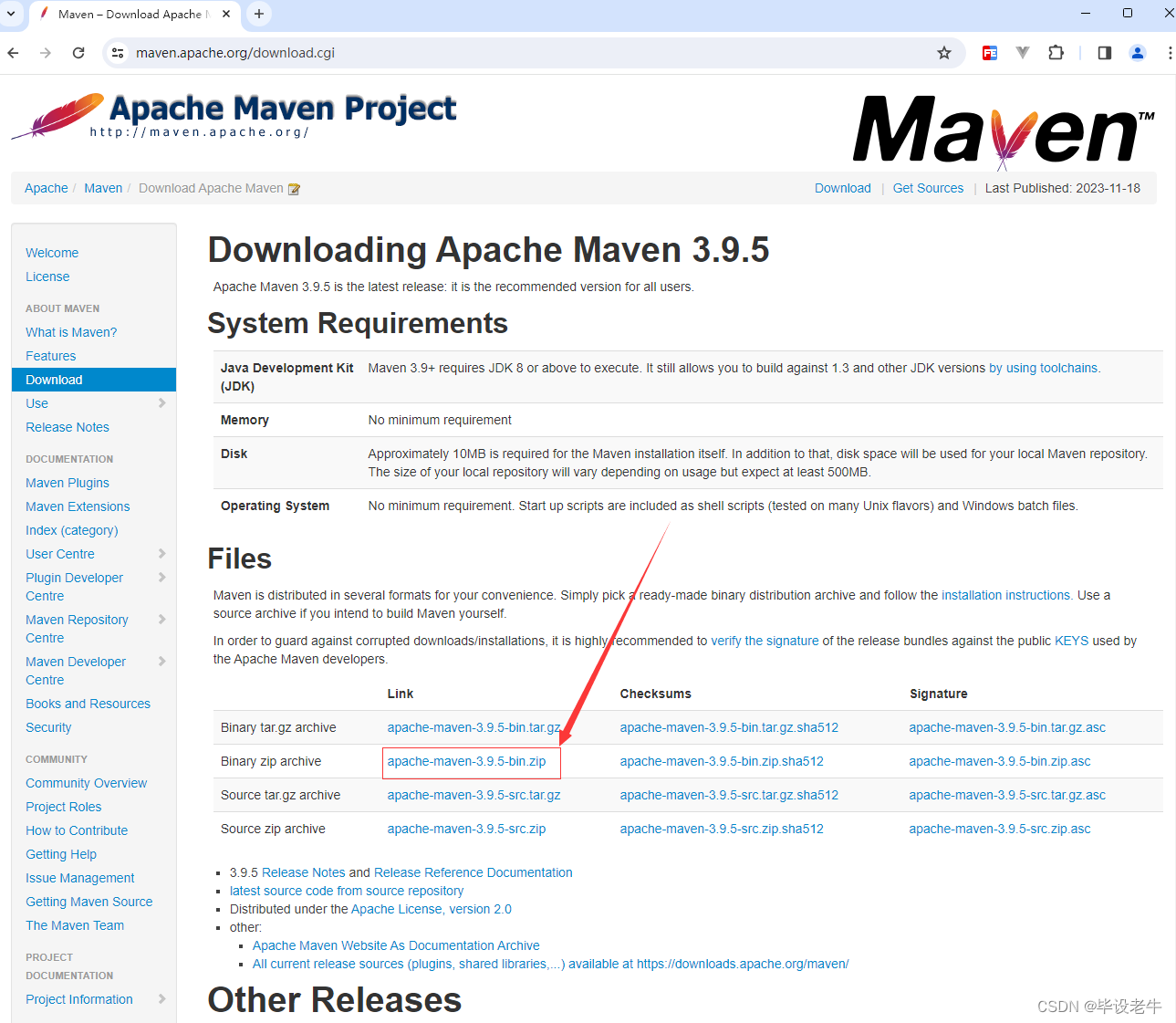1176x1023 pixels.
Task: View site information via the address bar icon
Action: click(x=118, y=53)
